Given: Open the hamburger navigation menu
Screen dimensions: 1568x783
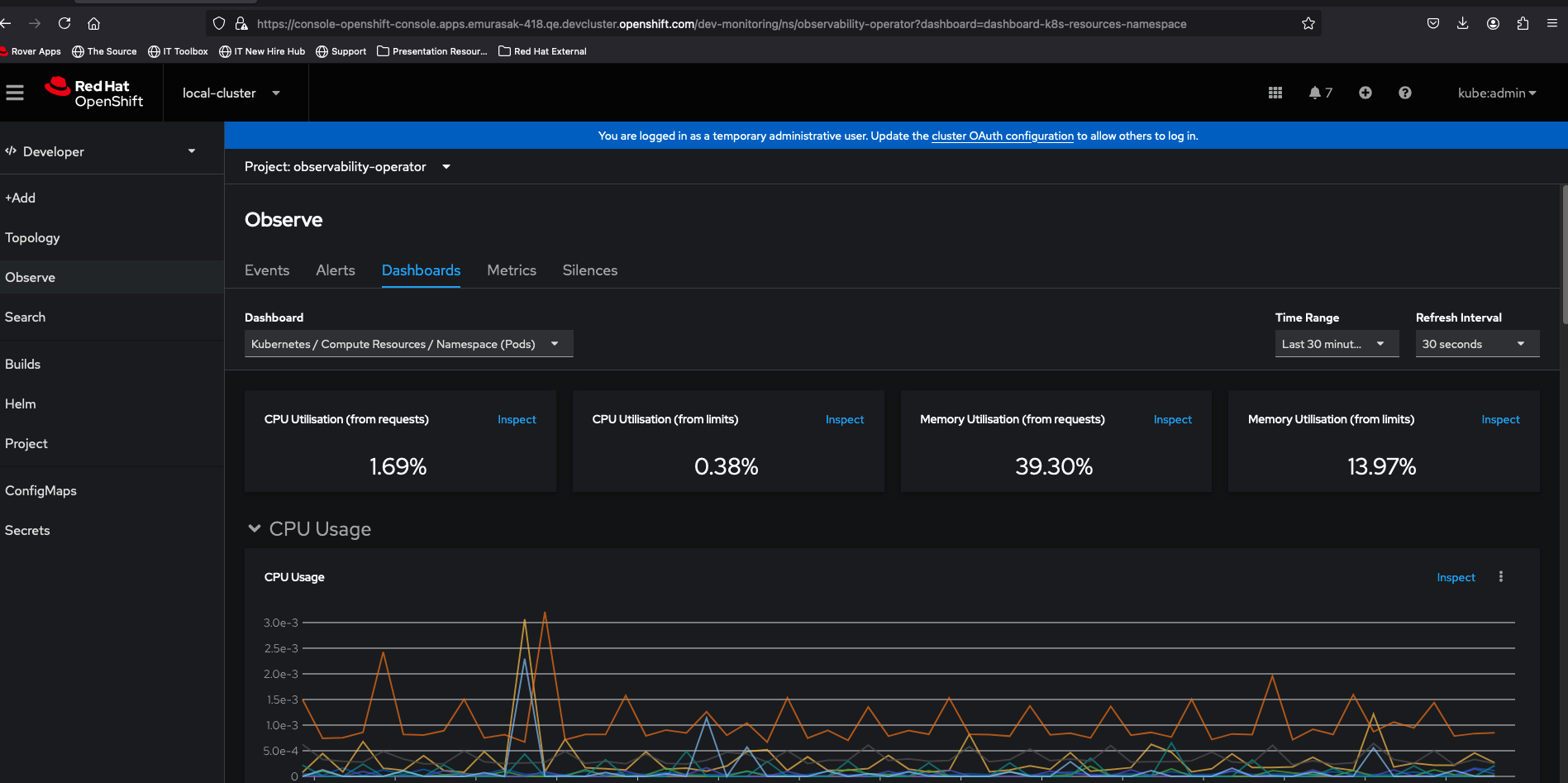Looking at the screenshot, I should pyautogui.click(x=15, y=93).
